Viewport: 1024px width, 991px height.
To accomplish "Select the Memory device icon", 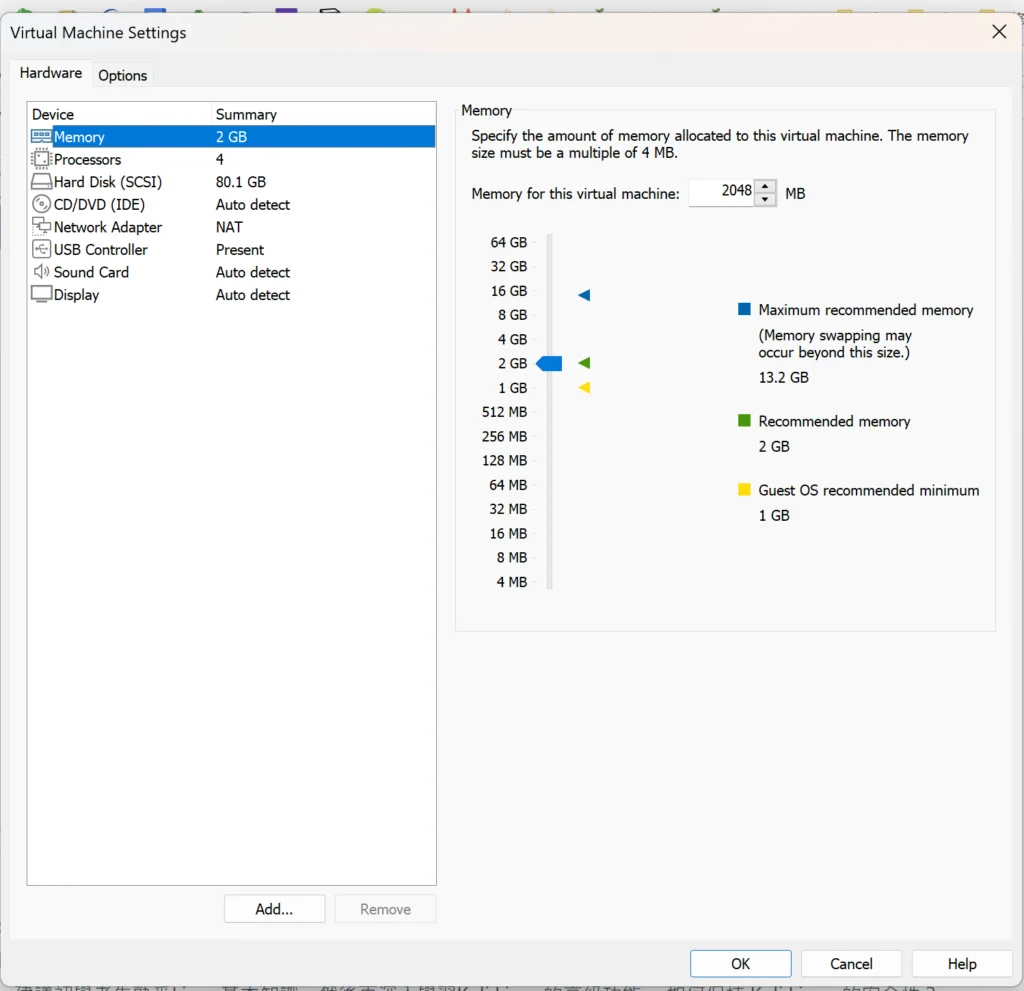I will click(x=41, y=137).
